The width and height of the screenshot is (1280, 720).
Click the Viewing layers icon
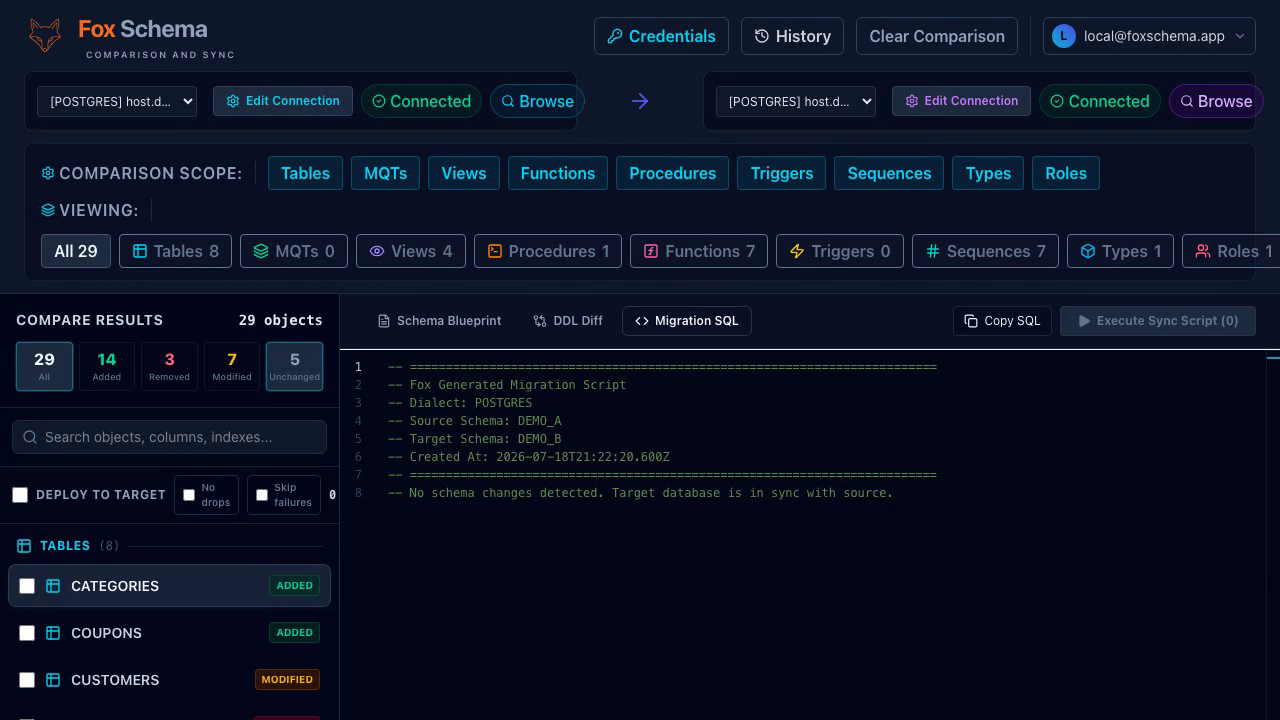pyautogui.click(x=48, y=210)
